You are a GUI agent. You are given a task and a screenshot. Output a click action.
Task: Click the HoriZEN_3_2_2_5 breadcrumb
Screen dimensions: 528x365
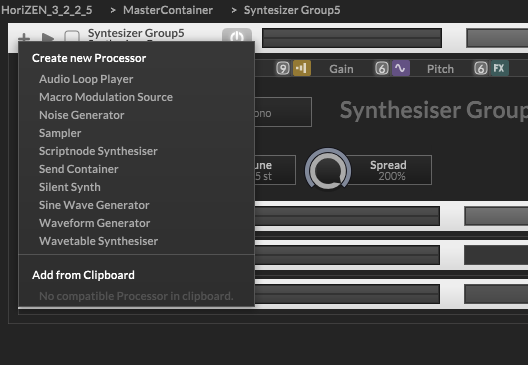pyautogui.click(x=47, y=10)
